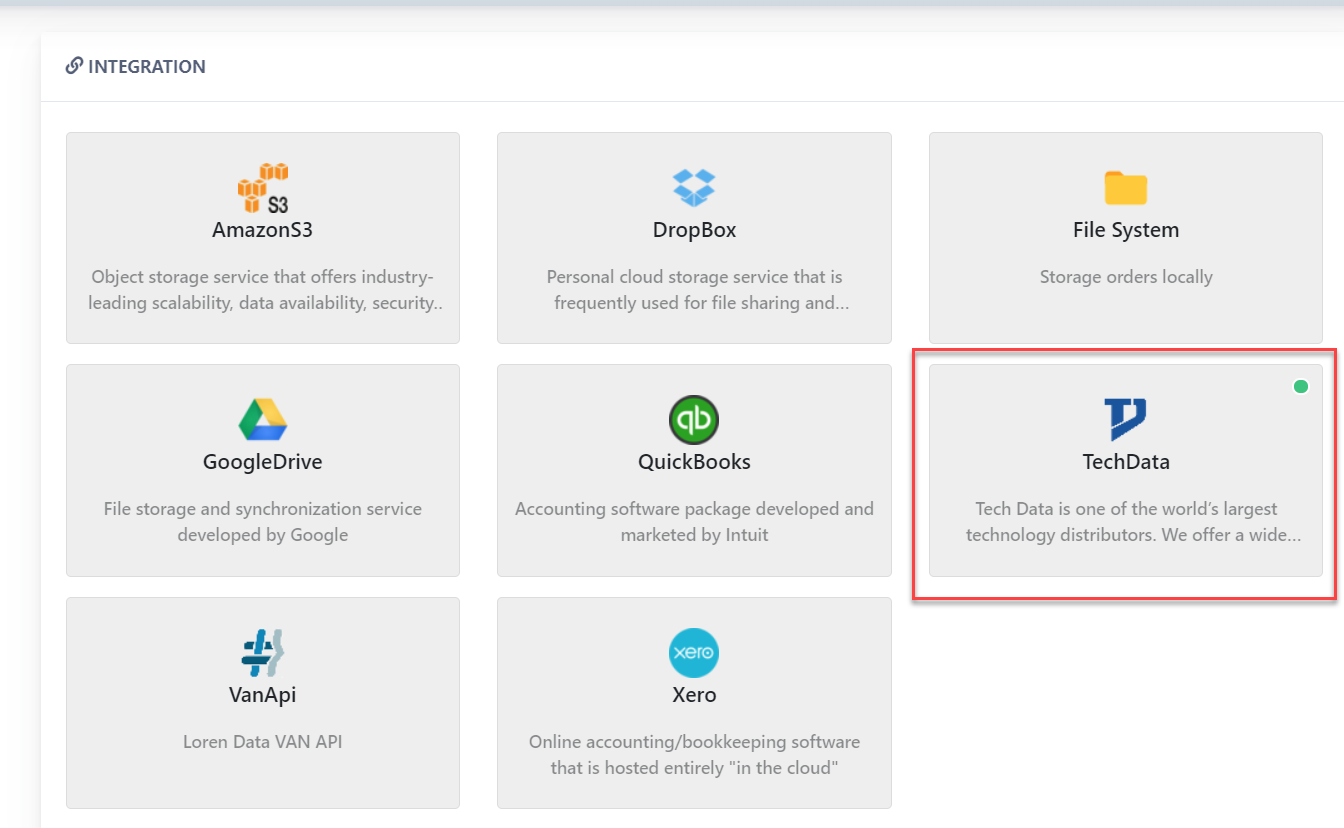Click the 'Accounting software package developed' description
1344x828 pixels.
[694, 522]
